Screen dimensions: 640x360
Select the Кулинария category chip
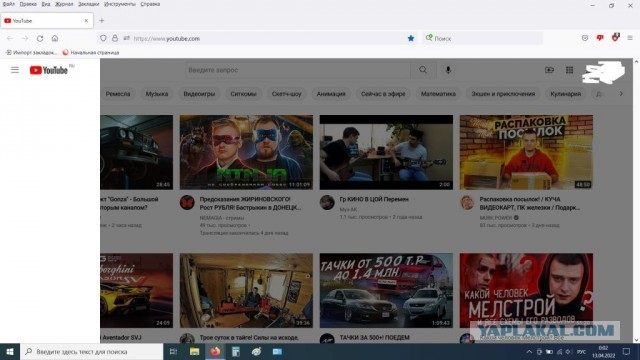point(566,94)
